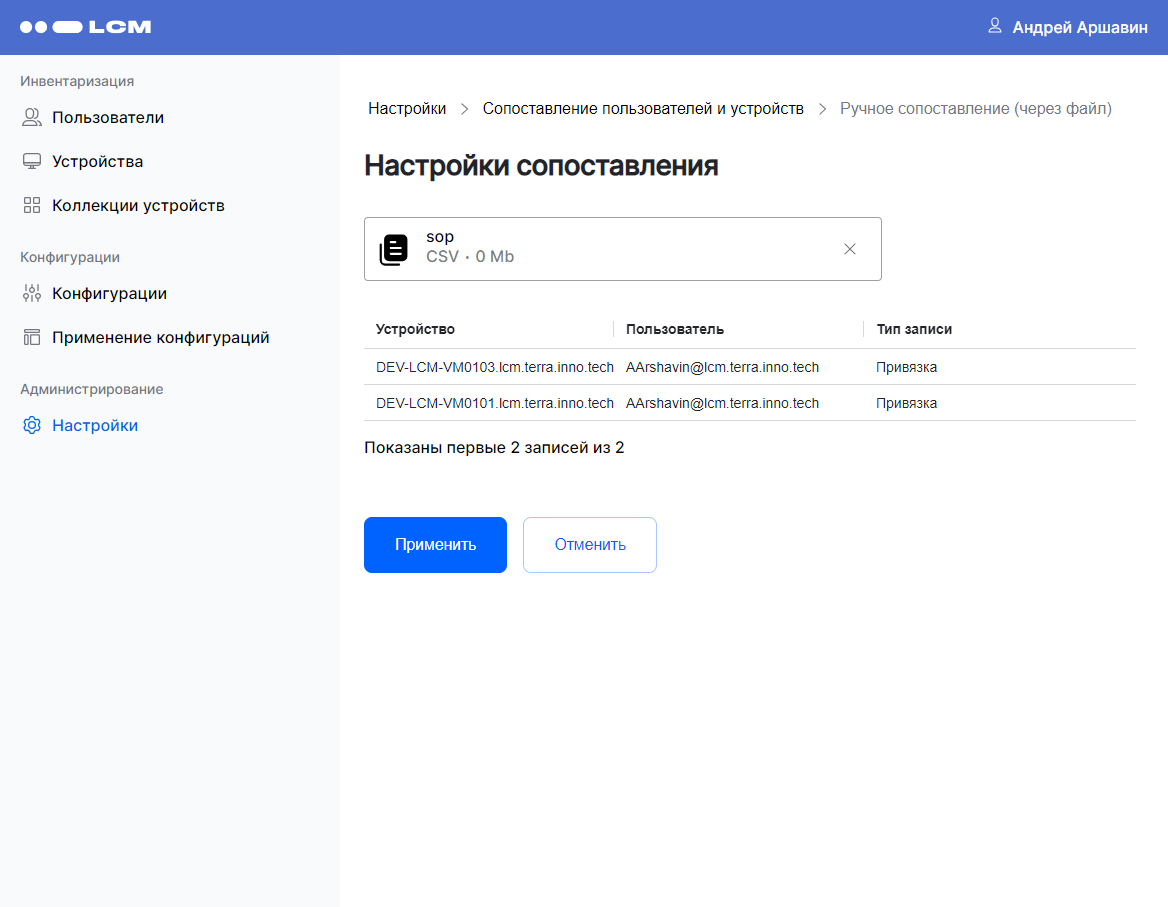Select the DEV-LCM-VM0103 device row
Screen dimensions: 1168x907
click(494, 367)
